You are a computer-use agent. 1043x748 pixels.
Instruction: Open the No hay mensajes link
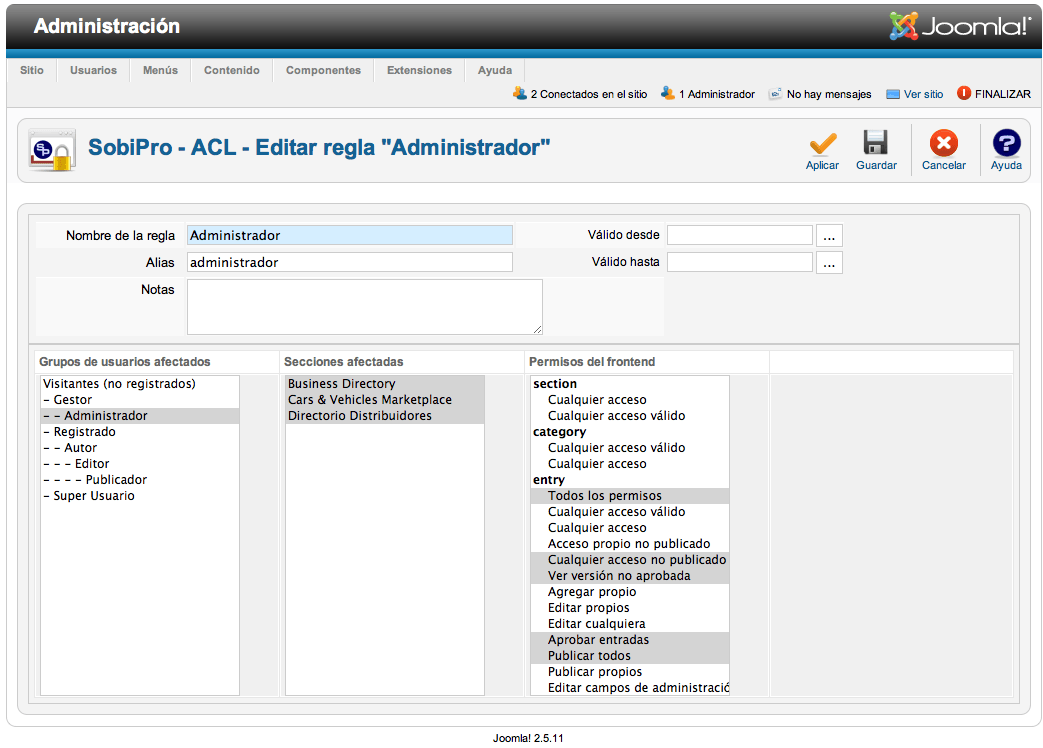(x=829, y=94)
